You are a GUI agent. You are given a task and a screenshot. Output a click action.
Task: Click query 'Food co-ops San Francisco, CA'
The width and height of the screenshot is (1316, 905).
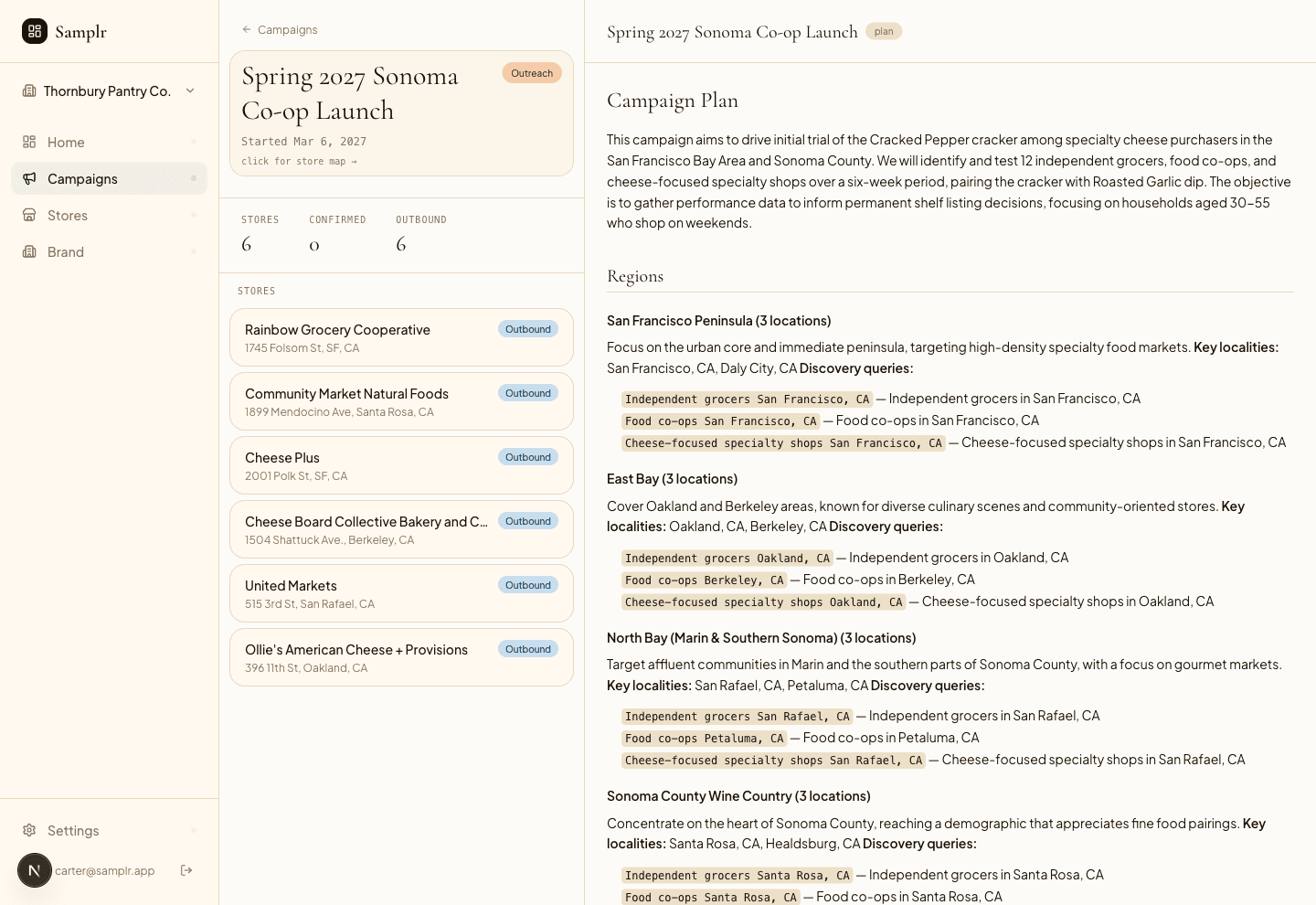[721, 421]
